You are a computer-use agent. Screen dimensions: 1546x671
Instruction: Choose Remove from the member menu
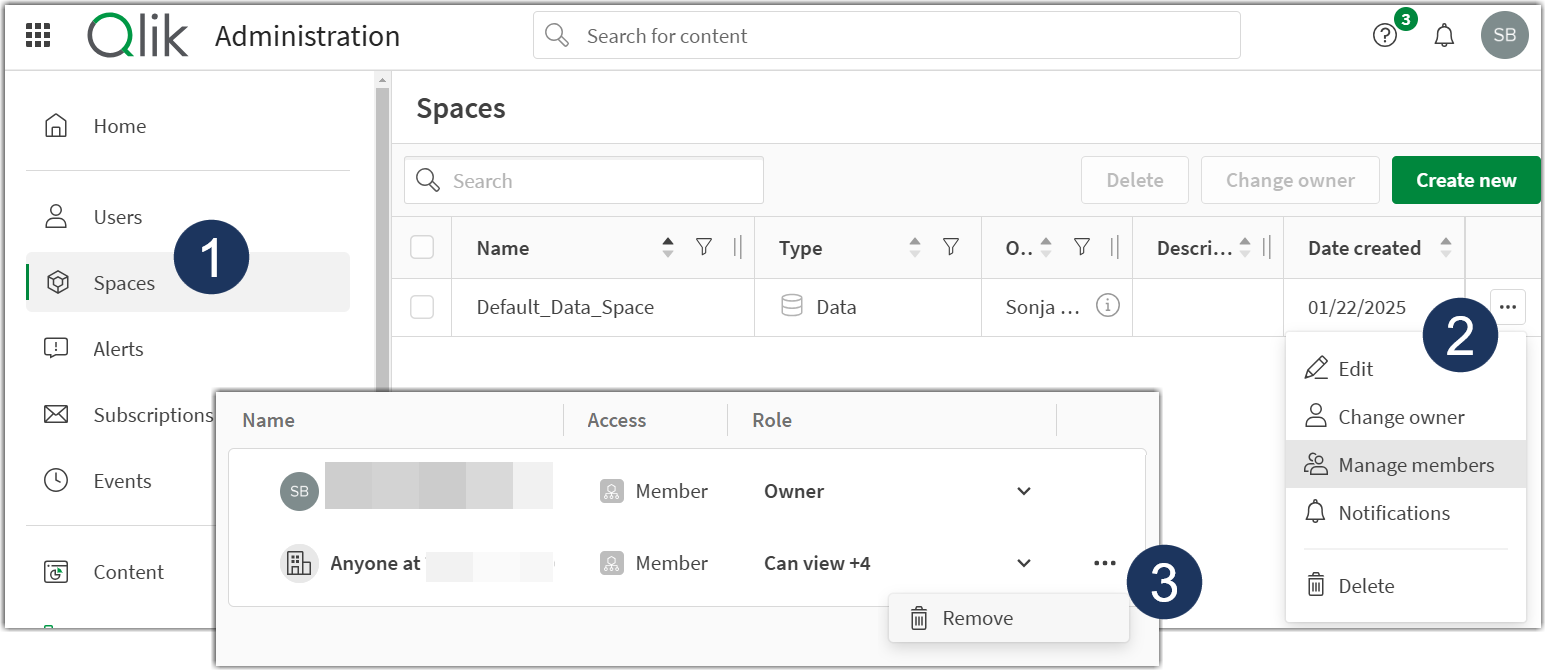tap(1009, 618)
